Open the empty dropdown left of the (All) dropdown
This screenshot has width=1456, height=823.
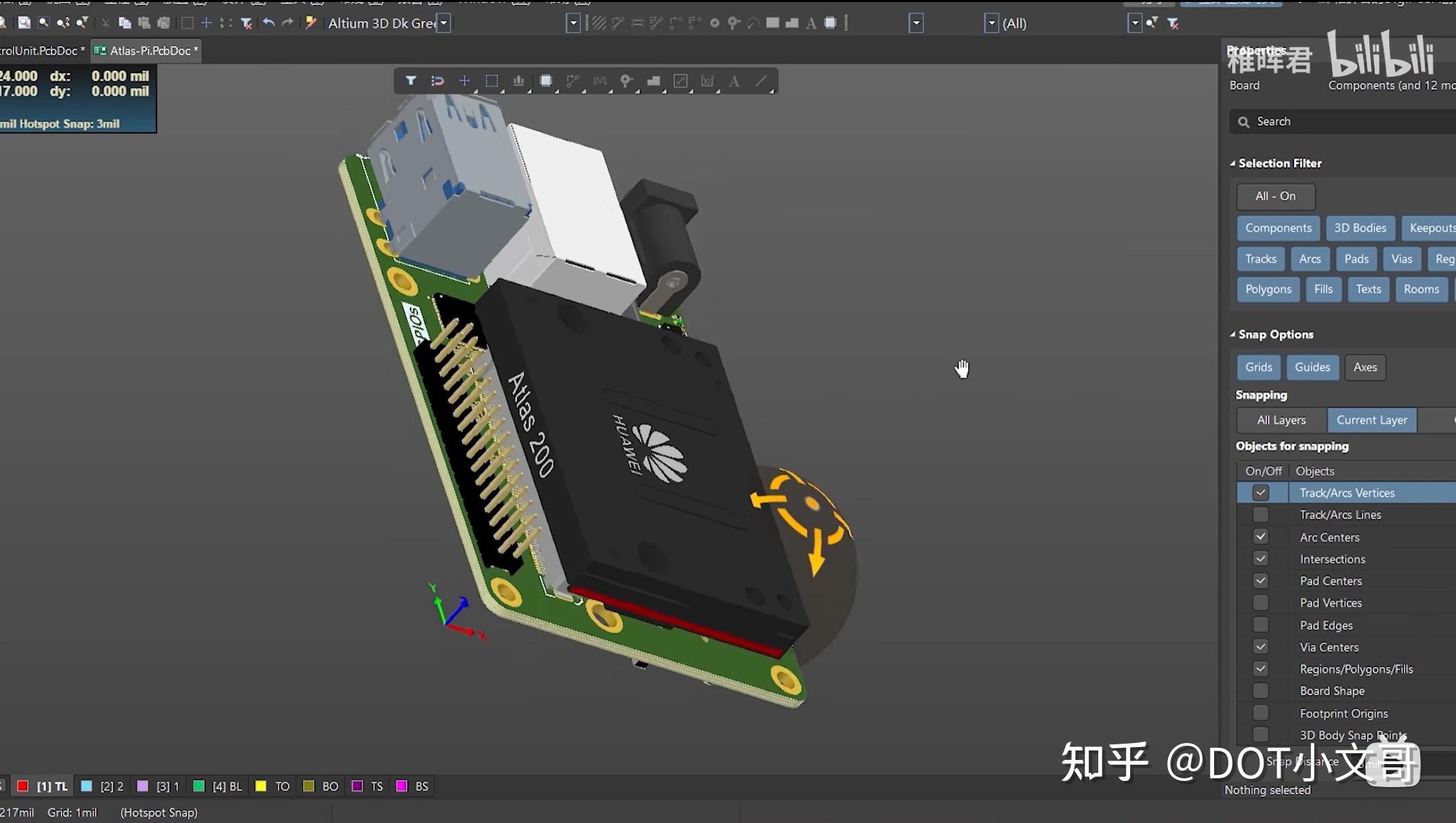coord(916,23)
